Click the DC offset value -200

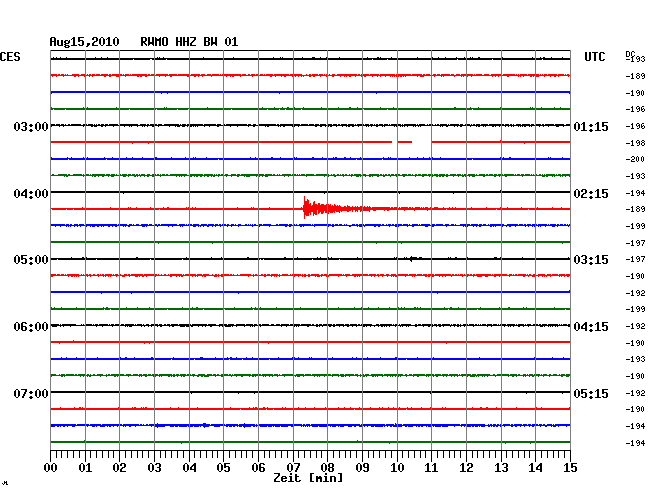tap(635, 159)
